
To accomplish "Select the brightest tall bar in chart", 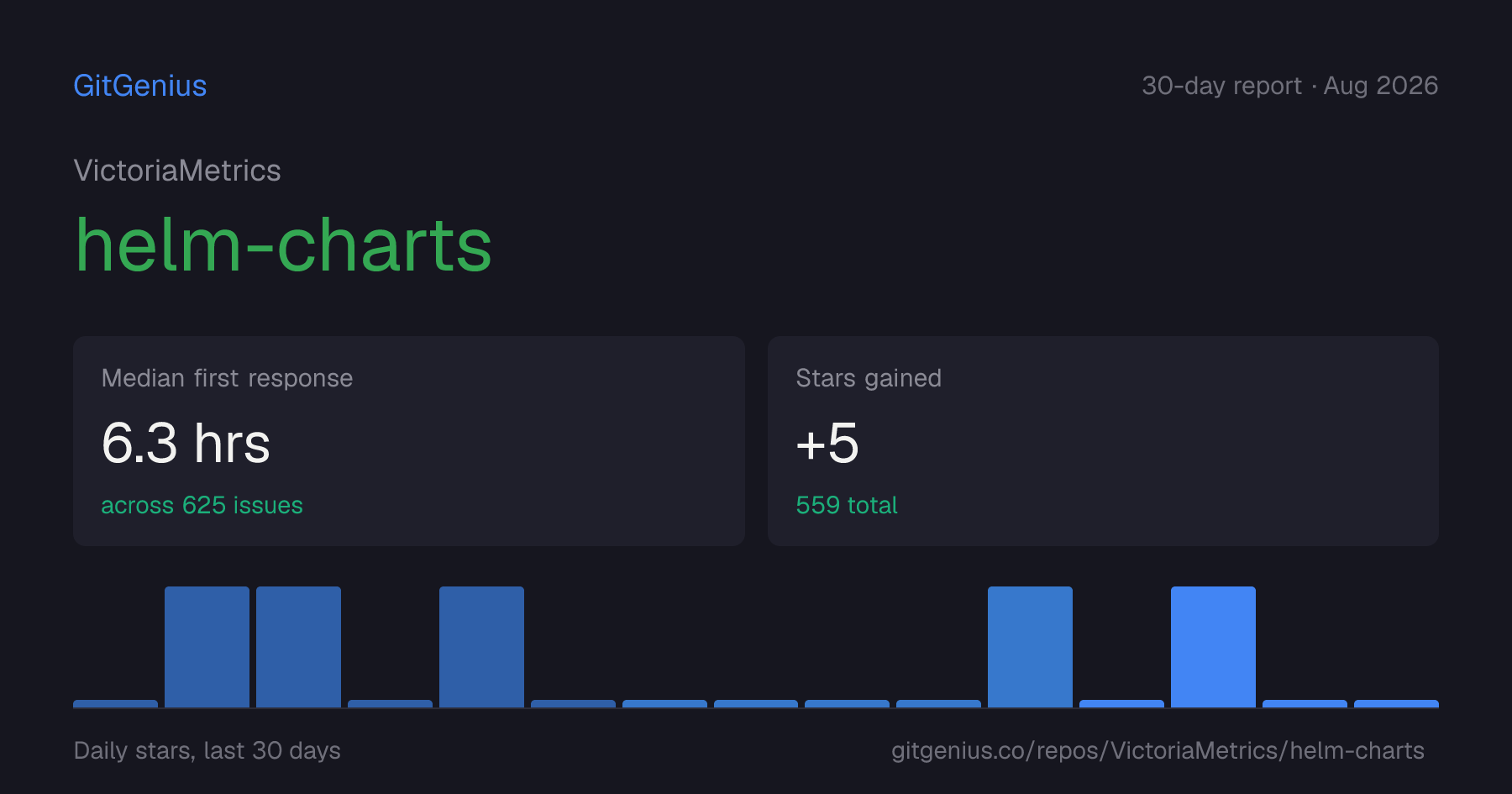I will (1213, 647).
